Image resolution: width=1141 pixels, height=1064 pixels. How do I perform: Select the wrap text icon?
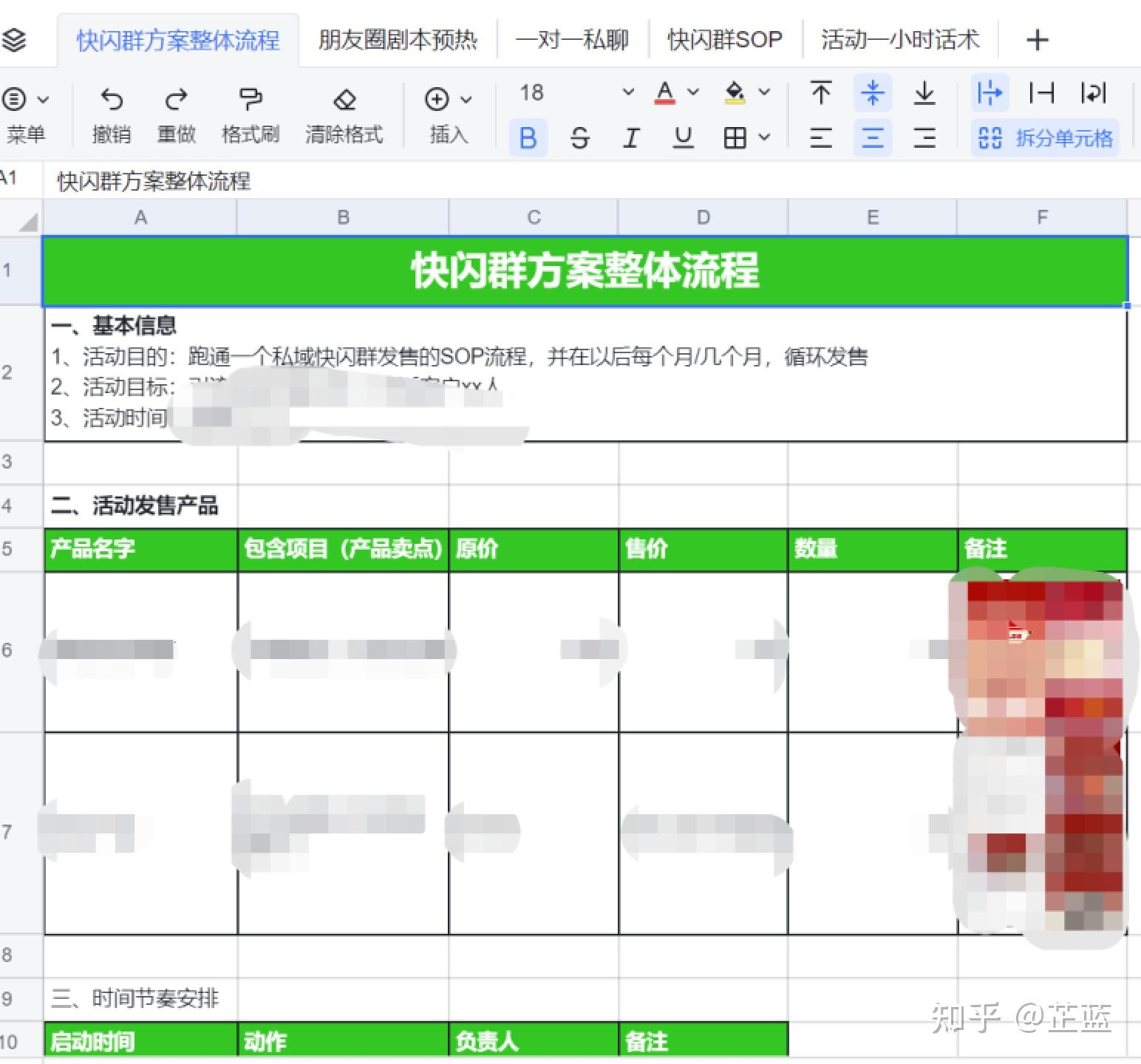point(1093,93)
